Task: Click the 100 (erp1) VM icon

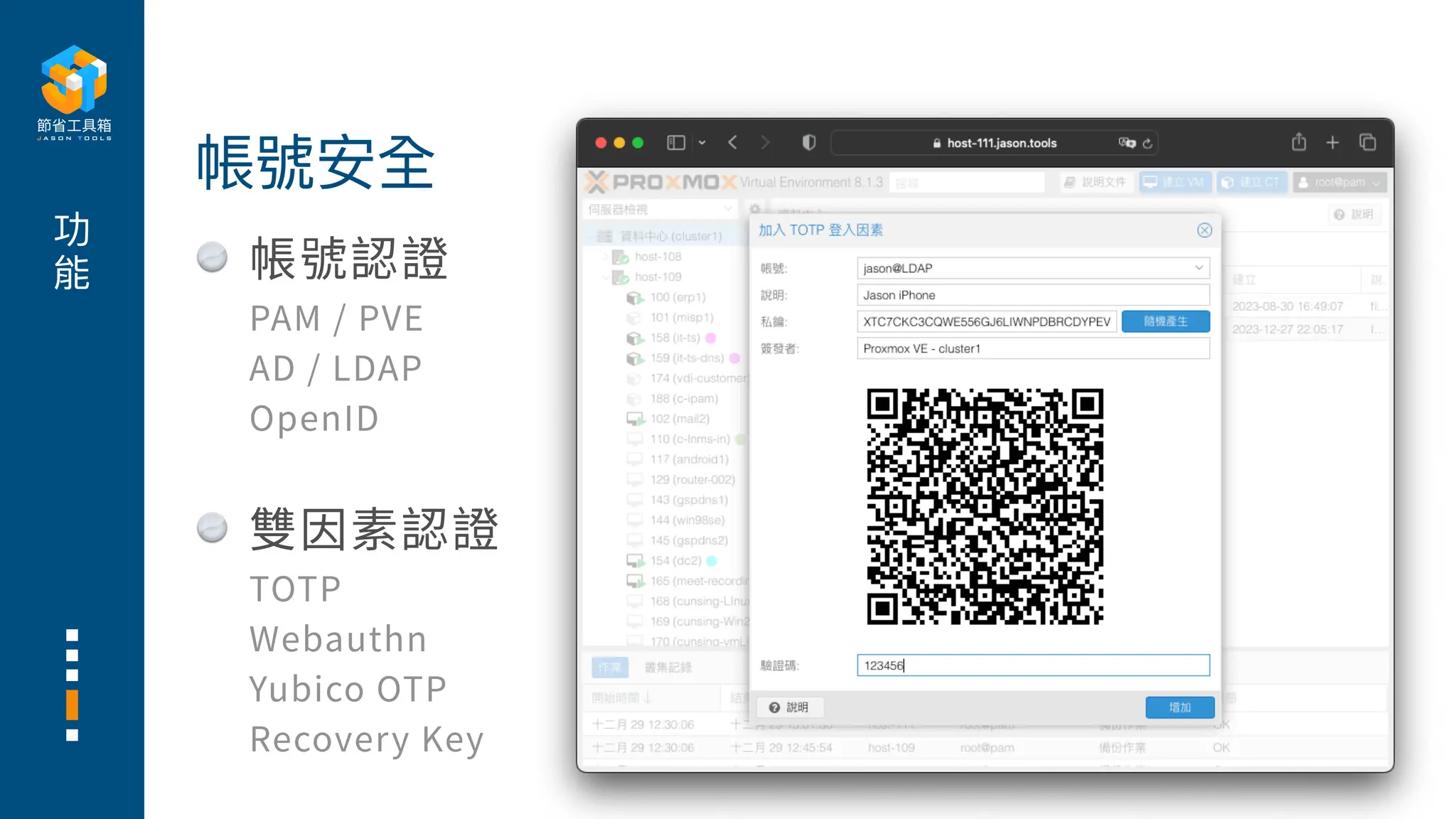Action: pyautogui.click(x=635, y=297)
